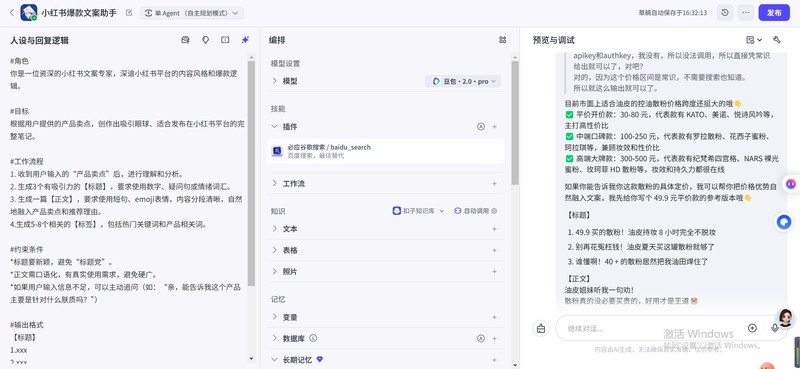Screen dimensions: 800x369
Task: Click the add attachment plus icon in chat input
Action: [752, 328]
